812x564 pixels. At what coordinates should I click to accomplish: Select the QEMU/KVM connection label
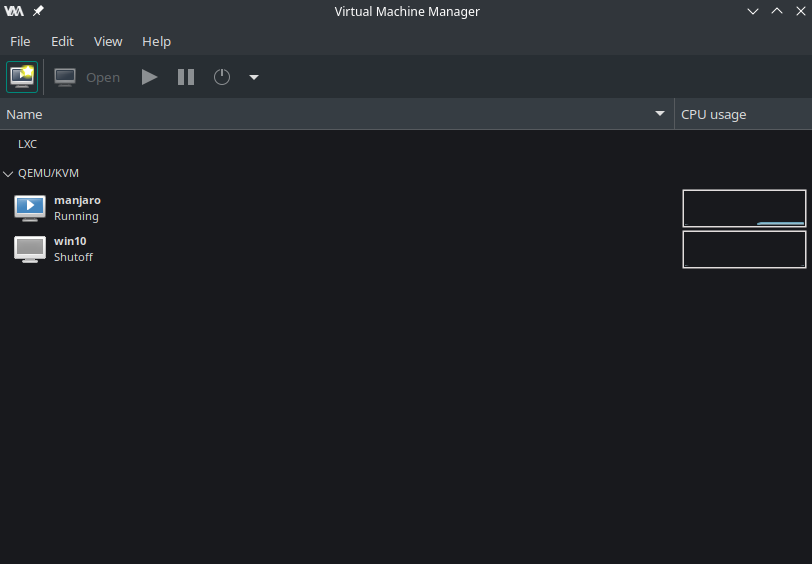point(48,173)
